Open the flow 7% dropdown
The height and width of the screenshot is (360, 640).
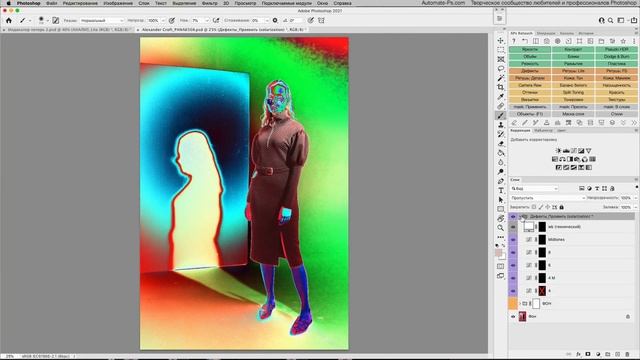coord(207,20)
